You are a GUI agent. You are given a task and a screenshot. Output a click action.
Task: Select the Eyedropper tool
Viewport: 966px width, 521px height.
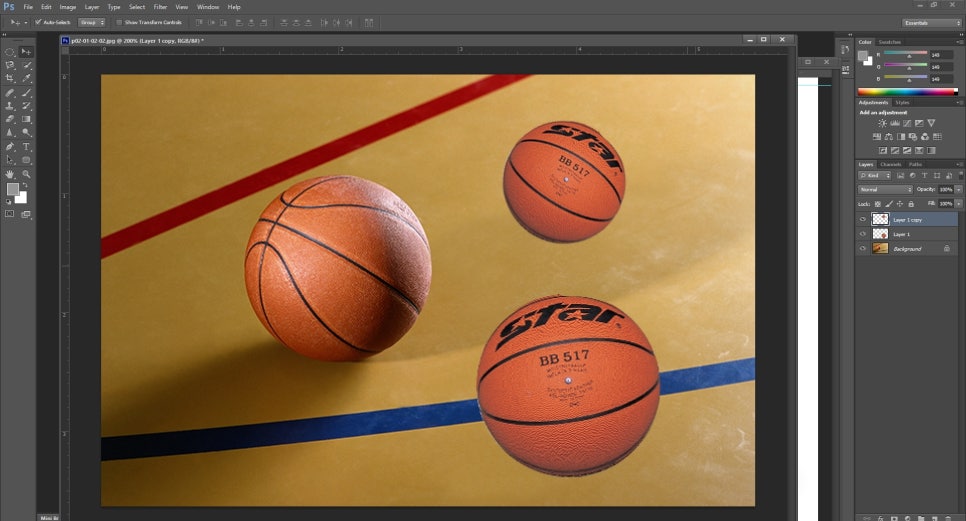point(26,78)
